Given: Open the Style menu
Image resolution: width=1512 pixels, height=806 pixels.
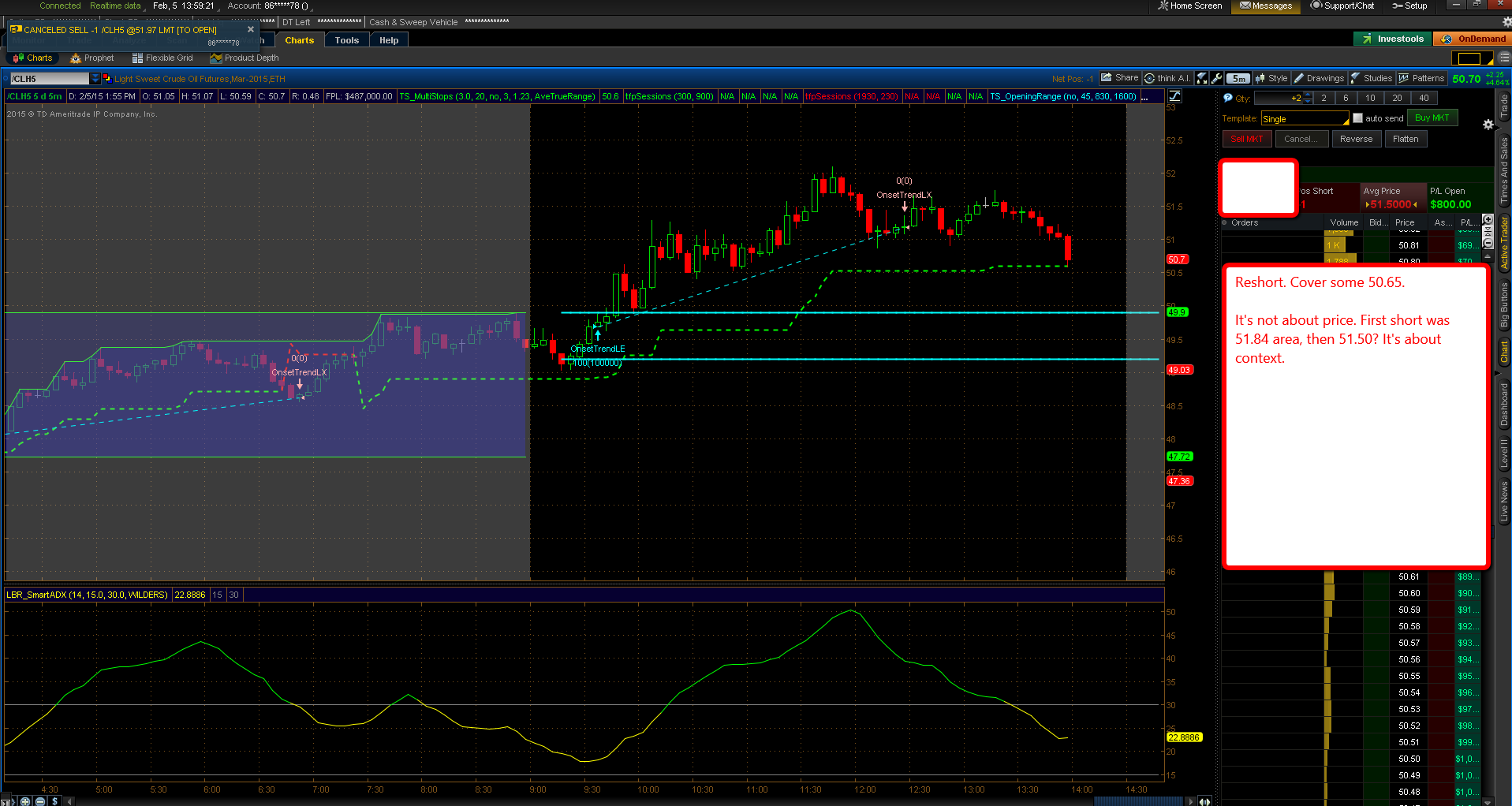Looking at the screenshot, I should (x=1271, y=78).
